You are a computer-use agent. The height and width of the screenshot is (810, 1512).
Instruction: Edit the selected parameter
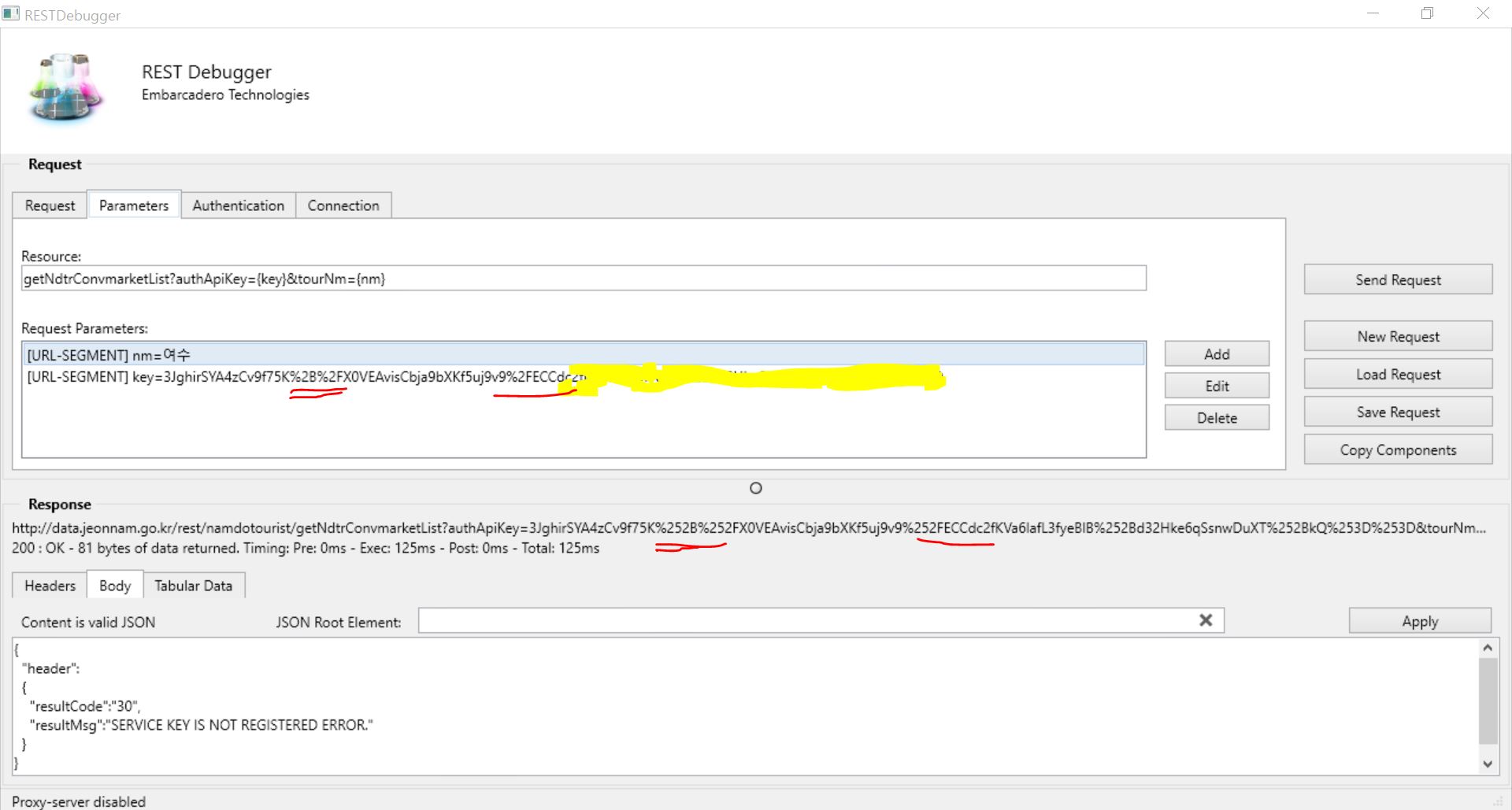[x=1217, y=387]
